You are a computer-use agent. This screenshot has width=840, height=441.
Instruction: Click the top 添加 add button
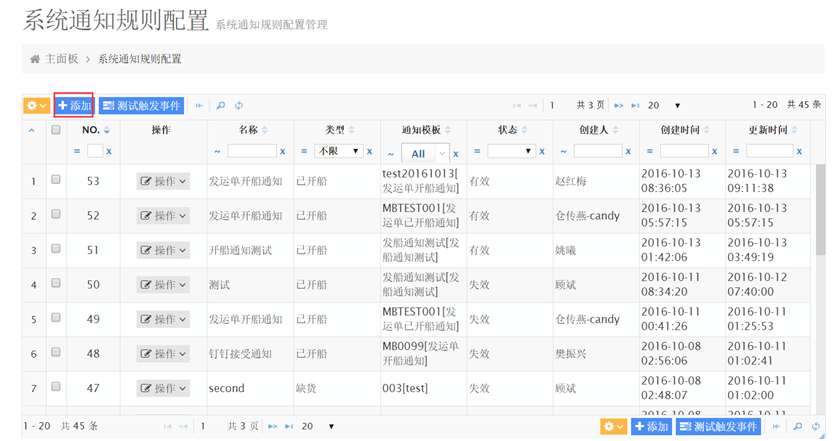point(74,106)
